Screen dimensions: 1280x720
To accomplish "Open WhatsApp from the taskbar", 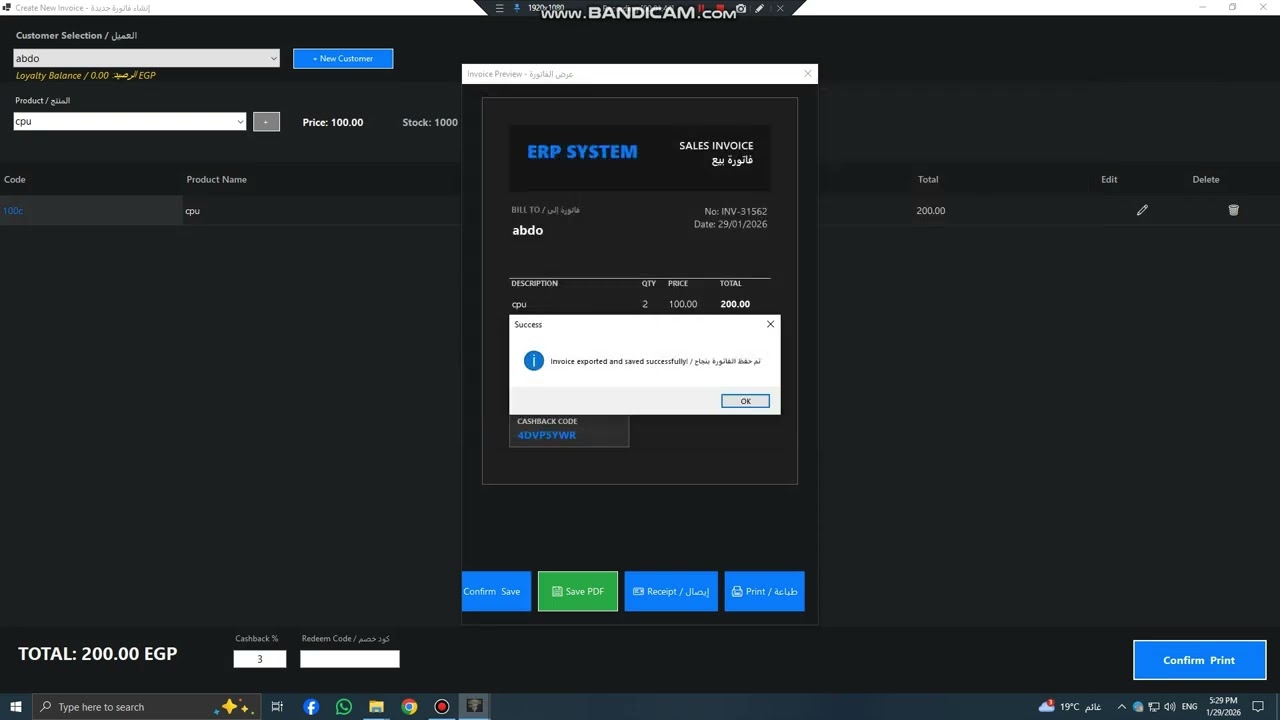I will [344, 707].
